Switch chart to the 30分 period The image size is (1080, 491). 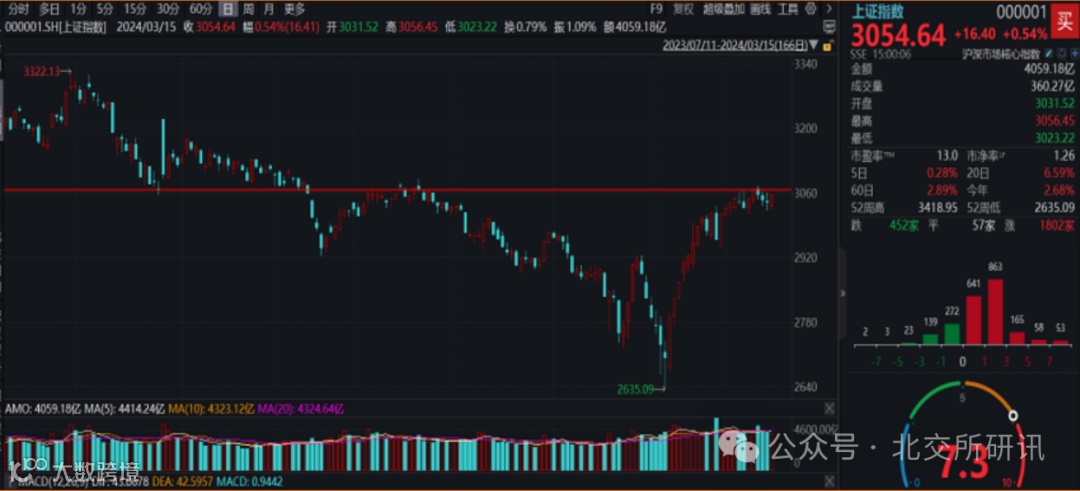167,9
